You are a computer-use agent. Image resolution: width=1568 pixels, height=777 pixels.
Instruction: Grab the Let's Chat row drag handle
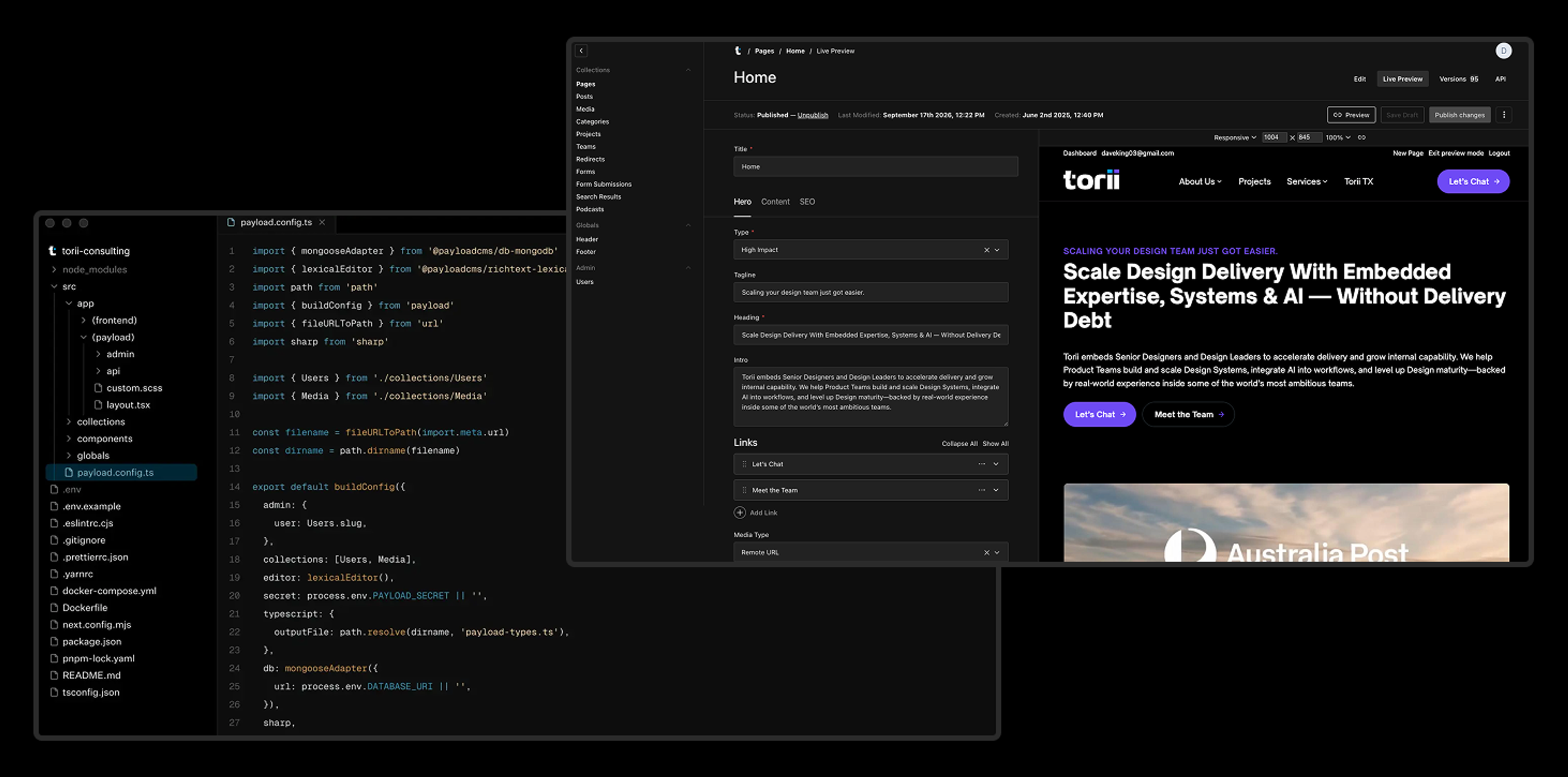click(x=744, y=464)
